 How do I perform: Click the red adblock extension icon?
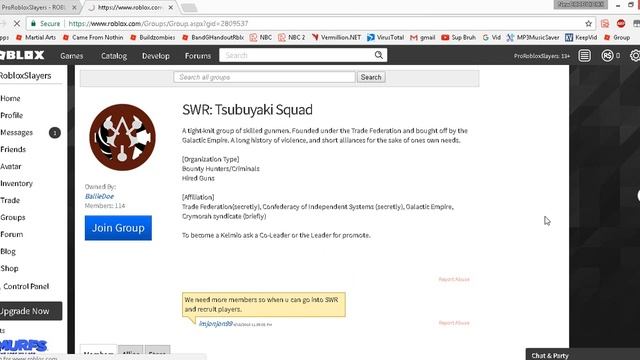click(621, 24)
